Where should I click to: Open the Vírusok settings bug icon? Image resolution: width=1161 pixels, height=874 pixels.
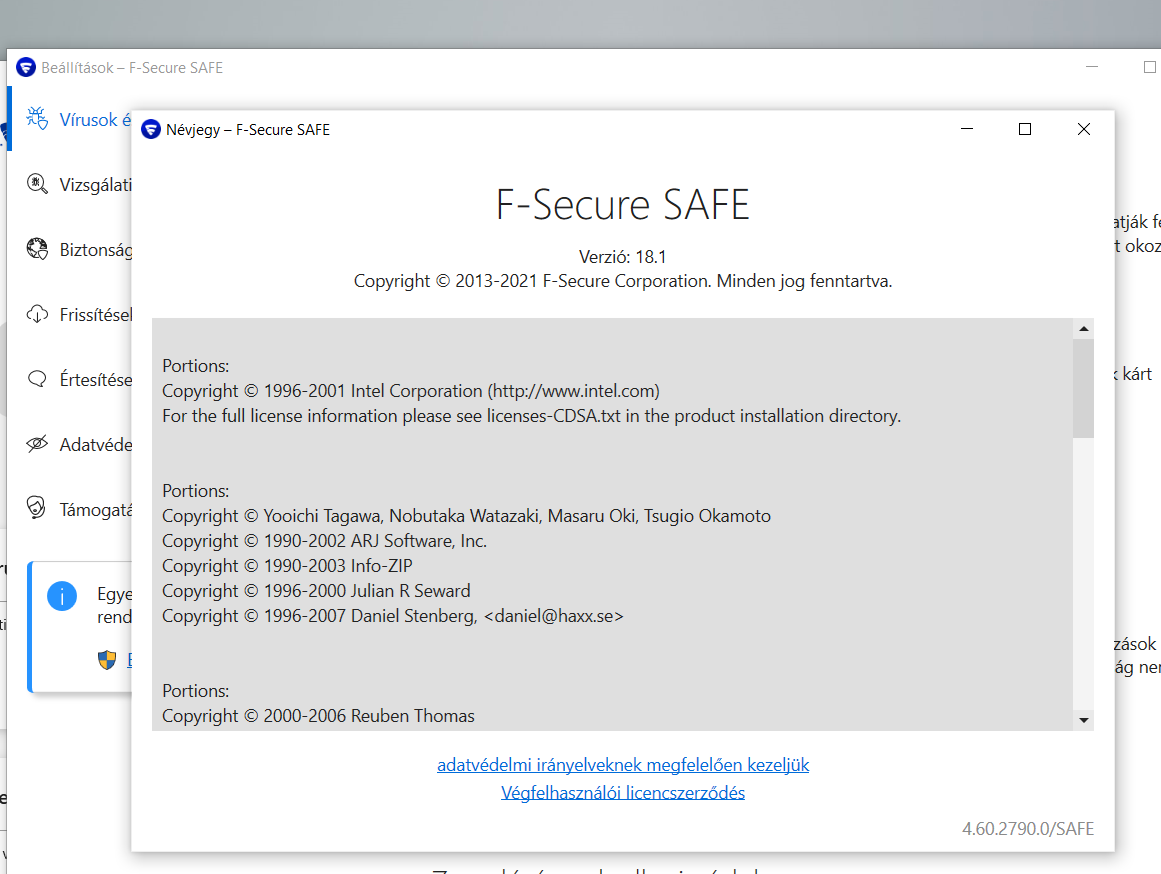pos(37,118)
